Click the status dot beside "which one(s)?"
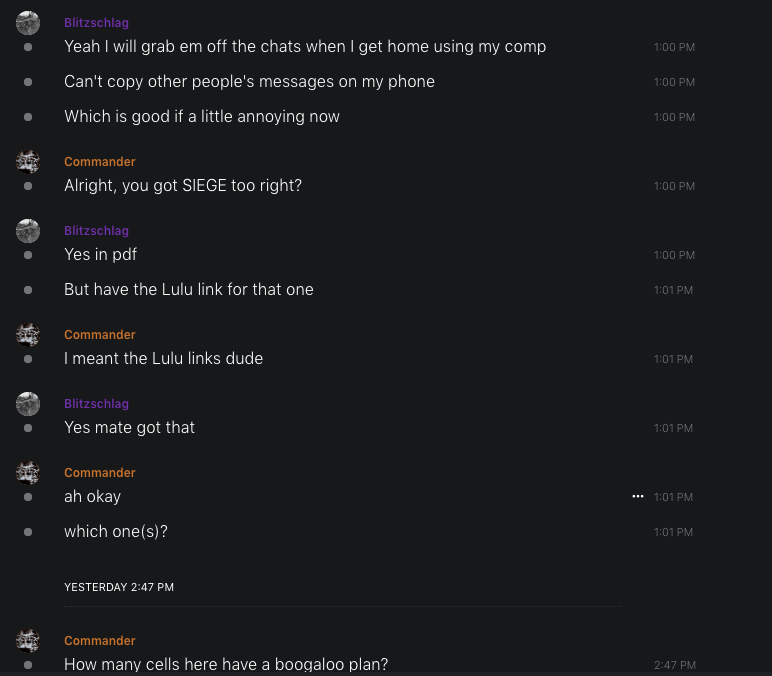The width and height of the screenshot is (772, 676). (28, 532)
